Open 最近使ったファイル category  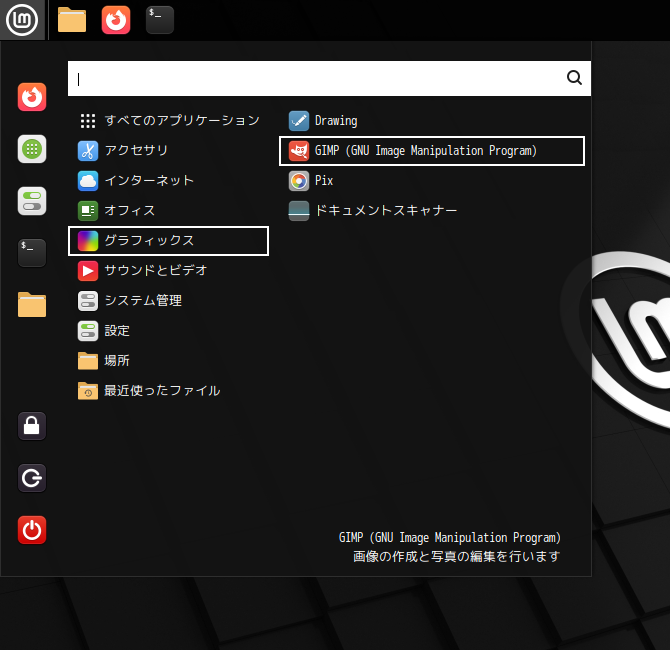[x=168, y=391]
